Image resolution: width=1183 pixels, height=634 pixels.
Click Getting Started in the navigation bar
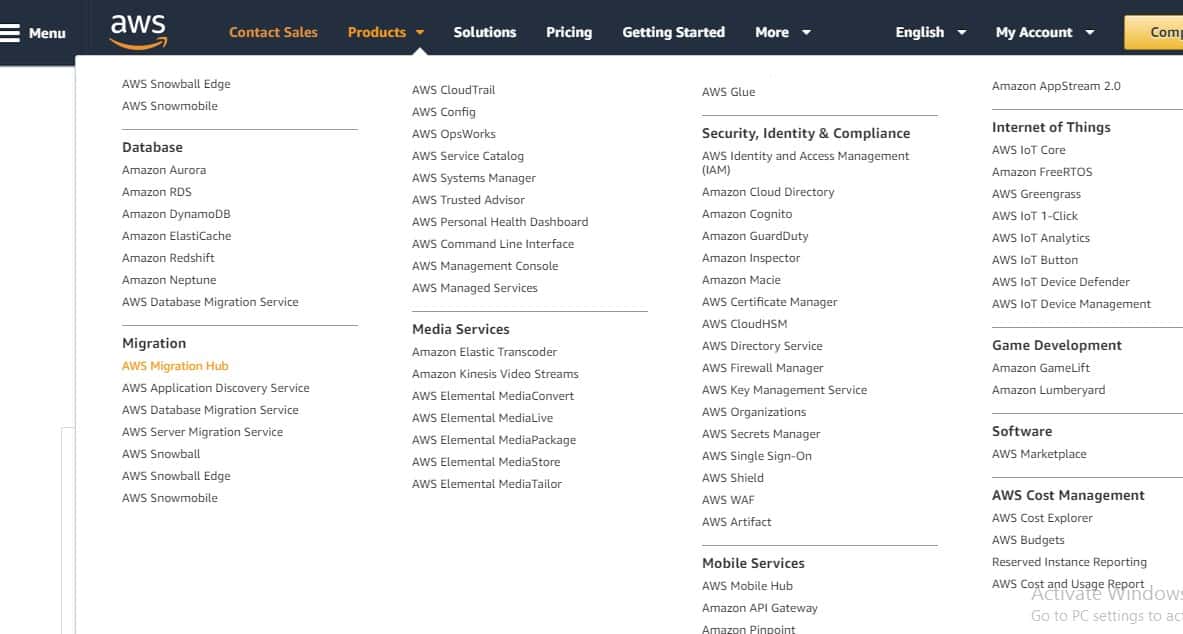[x=673, y=31]
